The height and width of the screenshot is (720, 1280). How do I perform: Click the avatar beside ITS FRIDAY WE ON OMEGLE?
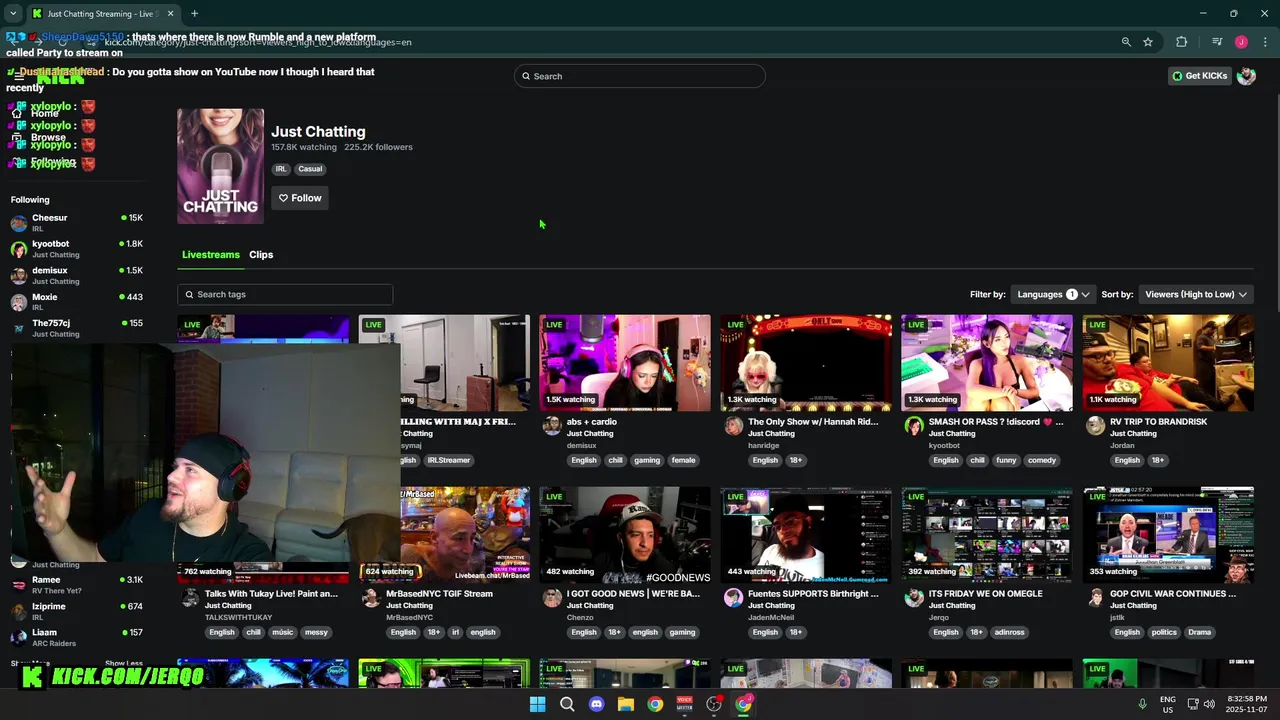(914, 598)
